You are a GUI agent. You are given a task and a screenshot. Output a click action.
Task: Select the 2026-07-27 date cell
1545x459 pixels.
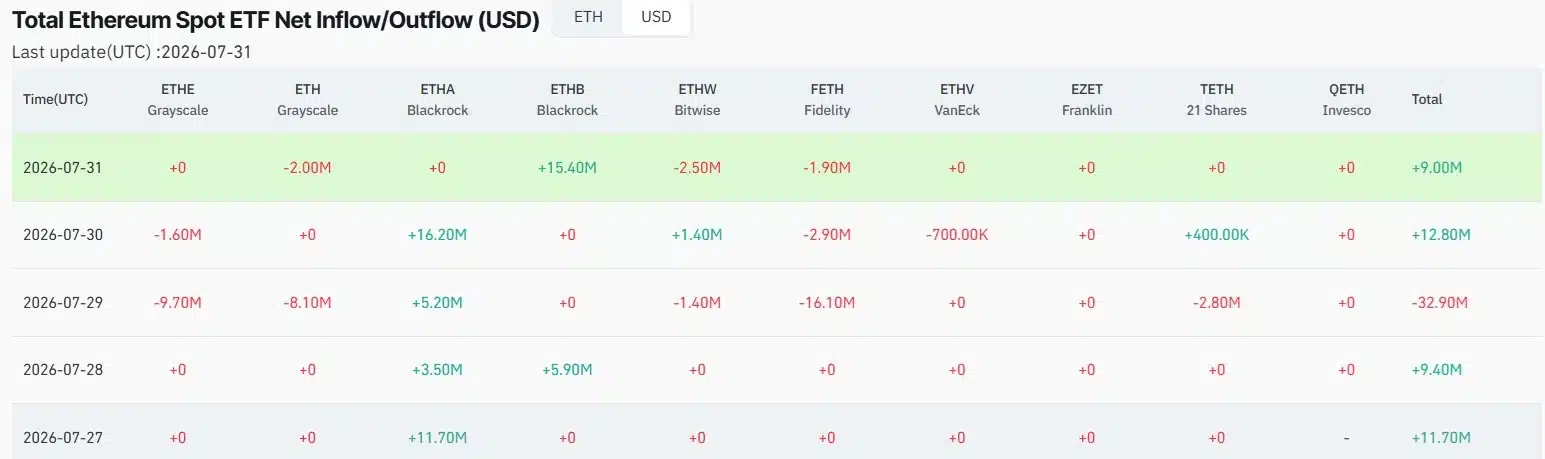click(x=63, y=437)
